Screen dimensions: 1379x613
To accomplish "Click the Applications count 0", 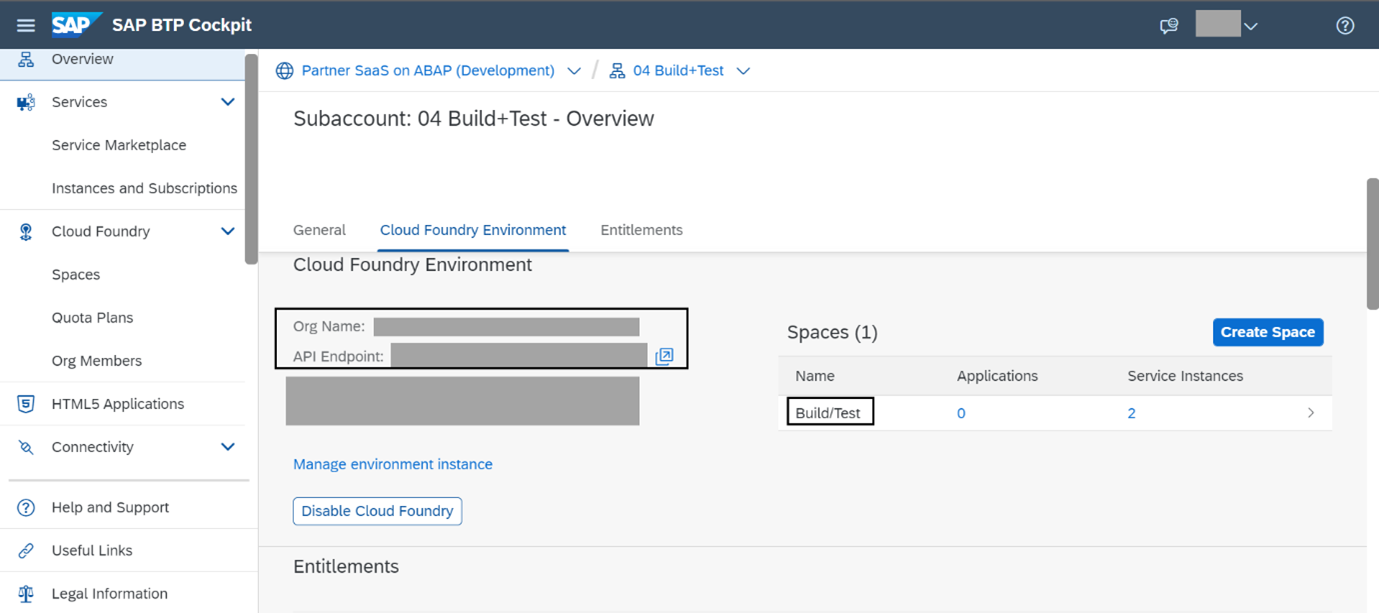I will pyautogui.click(x=961, y=413).
